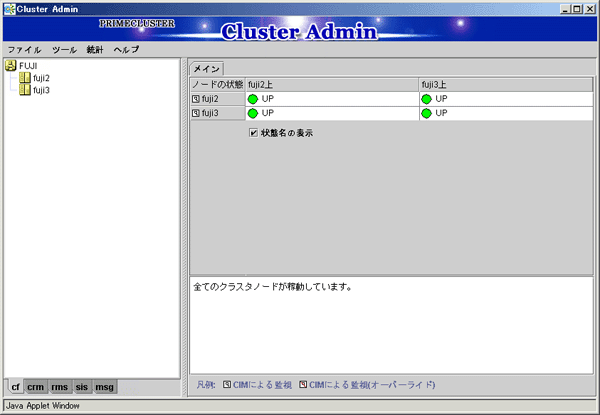Click the fuji2上 column header
Screen dimensions: 600x415
[x=332, y=85]
